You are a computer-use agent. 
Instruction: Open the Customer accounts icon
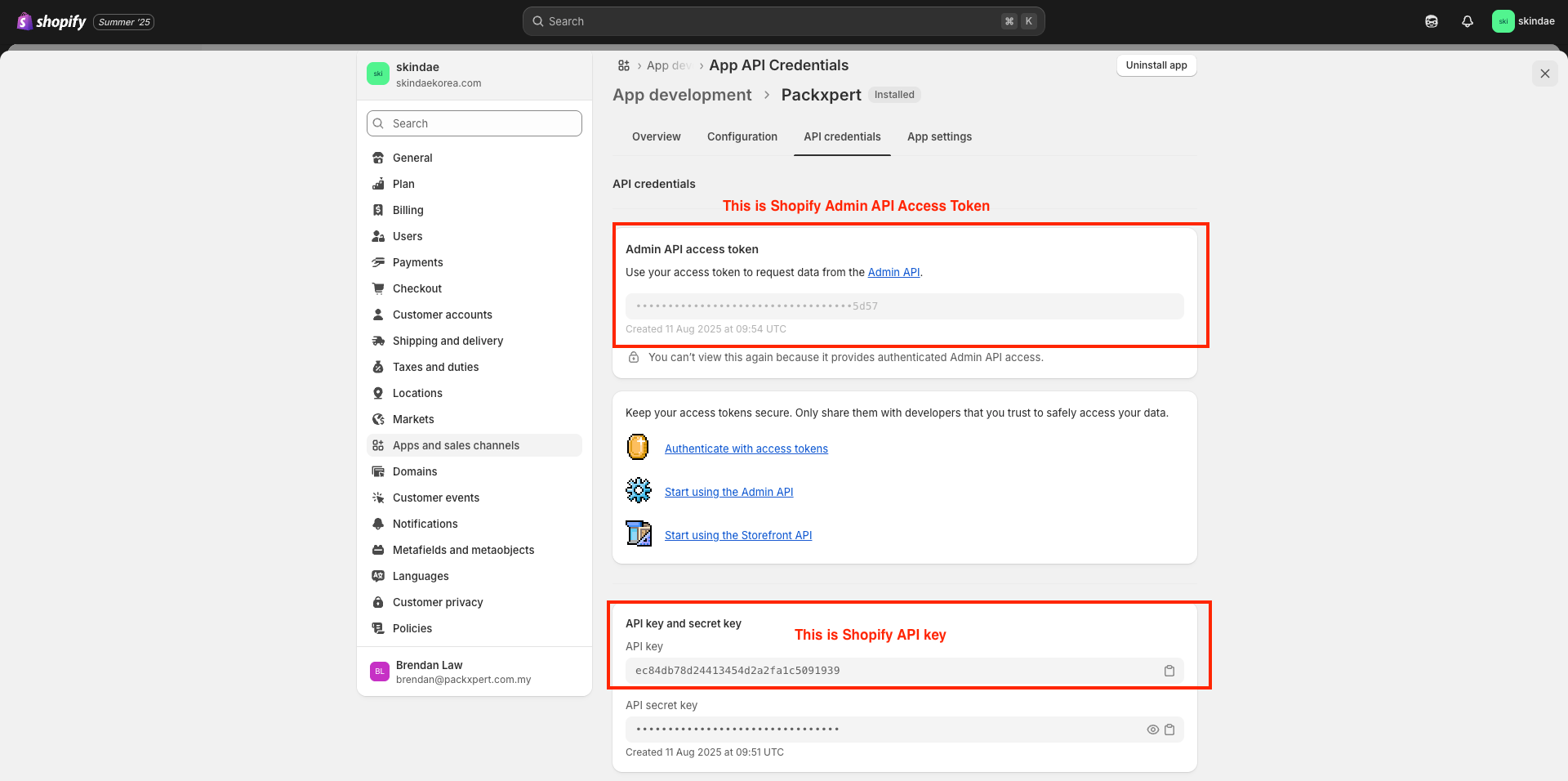click(x=378, y=315)
